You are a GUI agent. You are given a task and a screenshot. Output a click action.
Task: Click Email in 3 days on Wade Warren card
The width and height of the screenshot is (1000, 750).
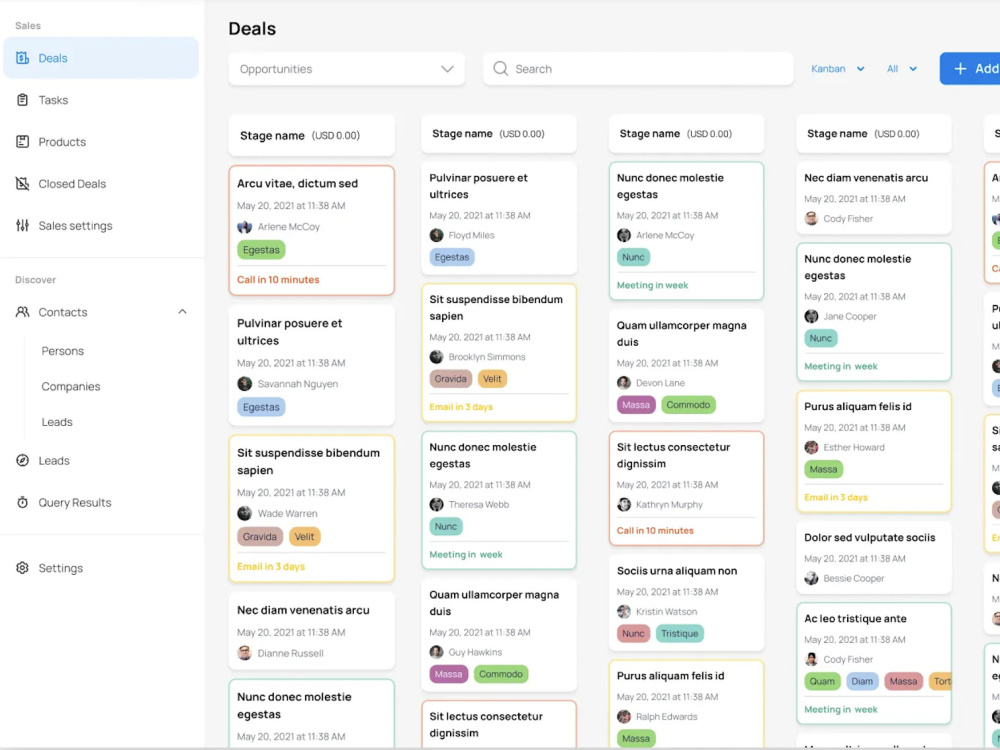271,567
